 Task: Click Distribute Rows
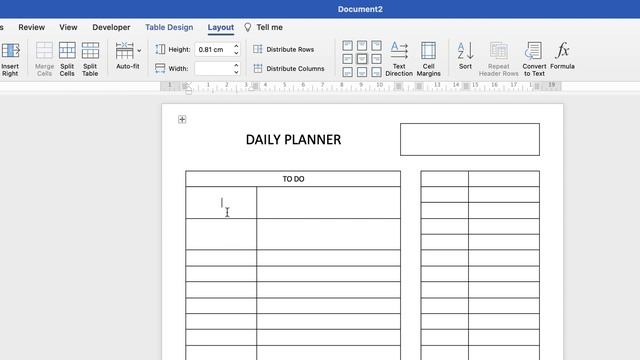click(284, 49)
